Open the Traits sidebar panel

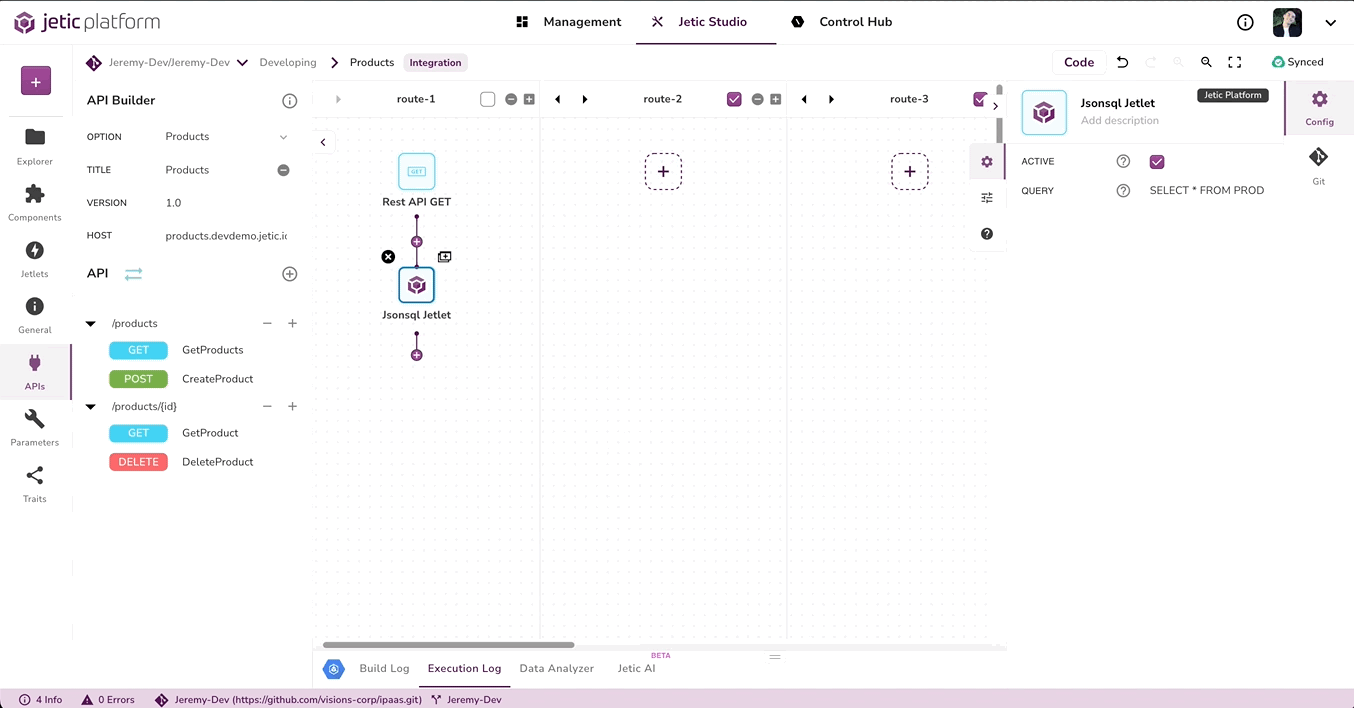(x=35, y=483)
